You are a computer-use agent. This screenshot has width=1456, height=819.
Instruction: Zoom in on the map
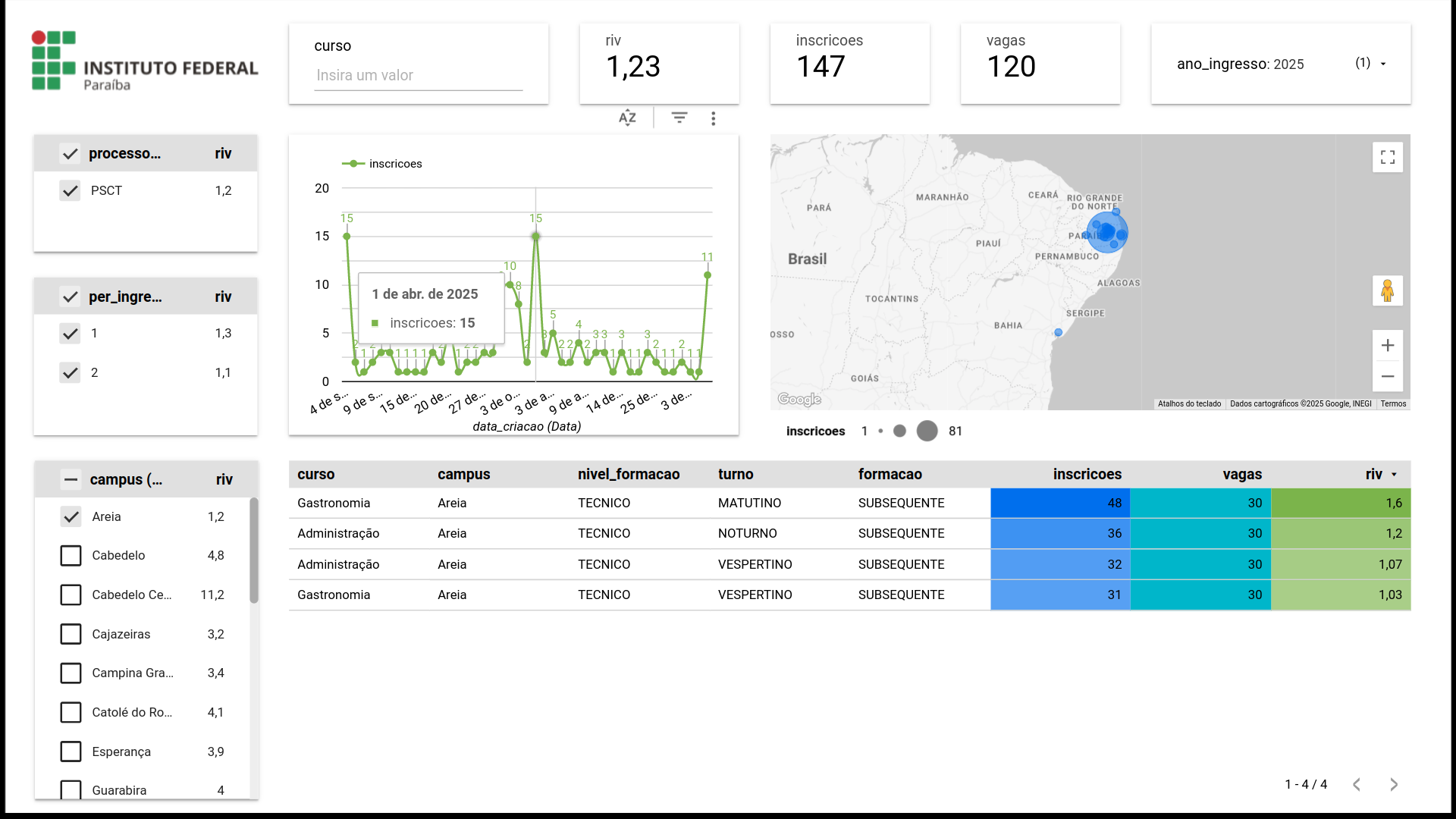click(1387, 346)
